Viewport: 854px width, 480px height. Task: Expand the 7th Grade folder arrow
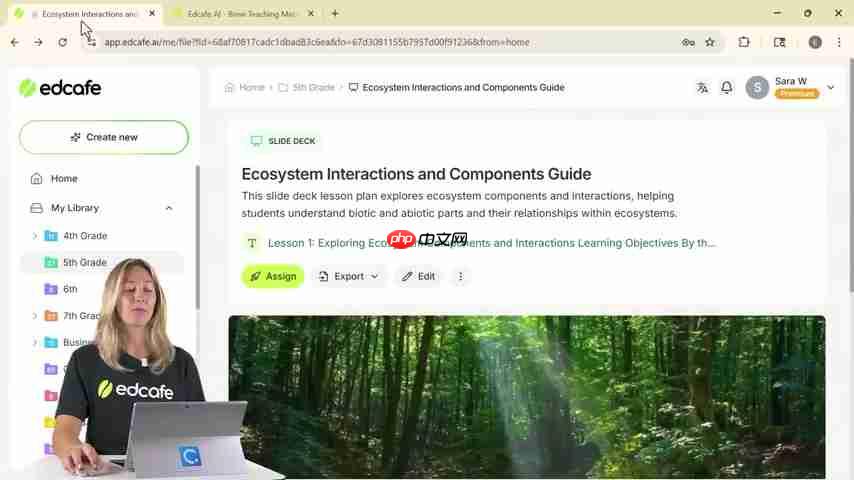(35, 315)
